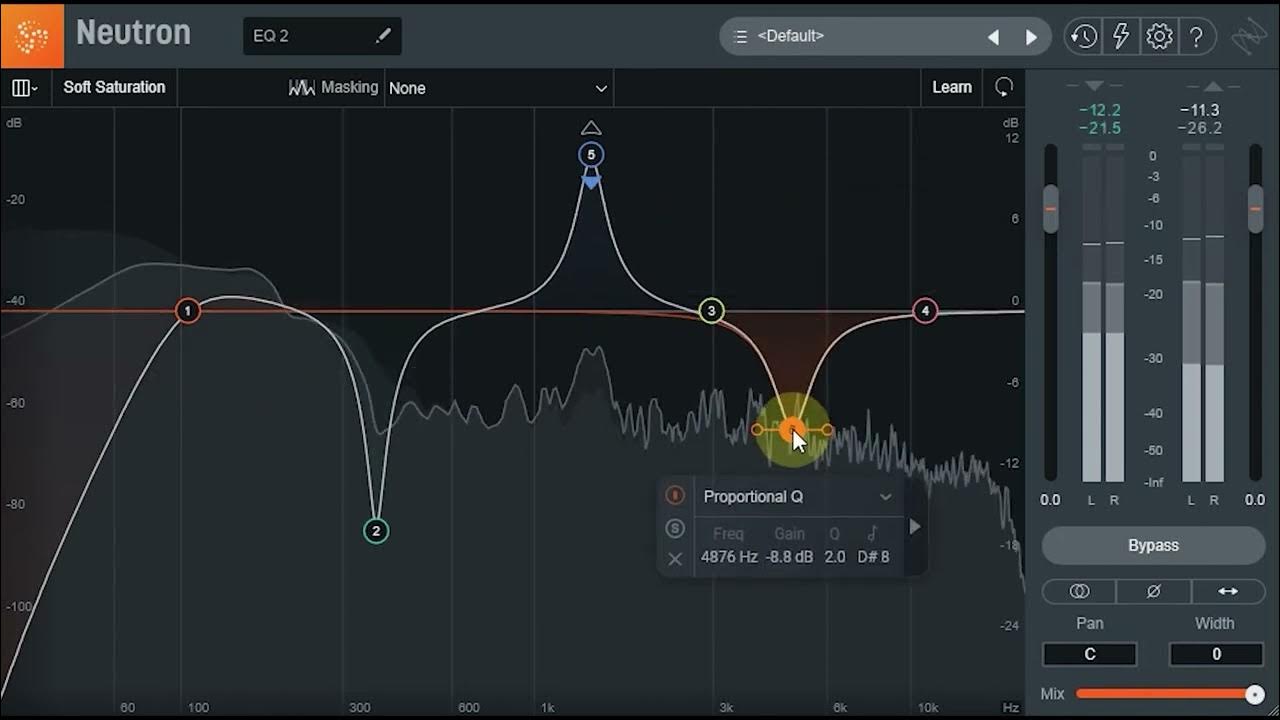Screen dimensions: 1280x720
Task: Go to previous preset arrow
Action: (993, 37)
